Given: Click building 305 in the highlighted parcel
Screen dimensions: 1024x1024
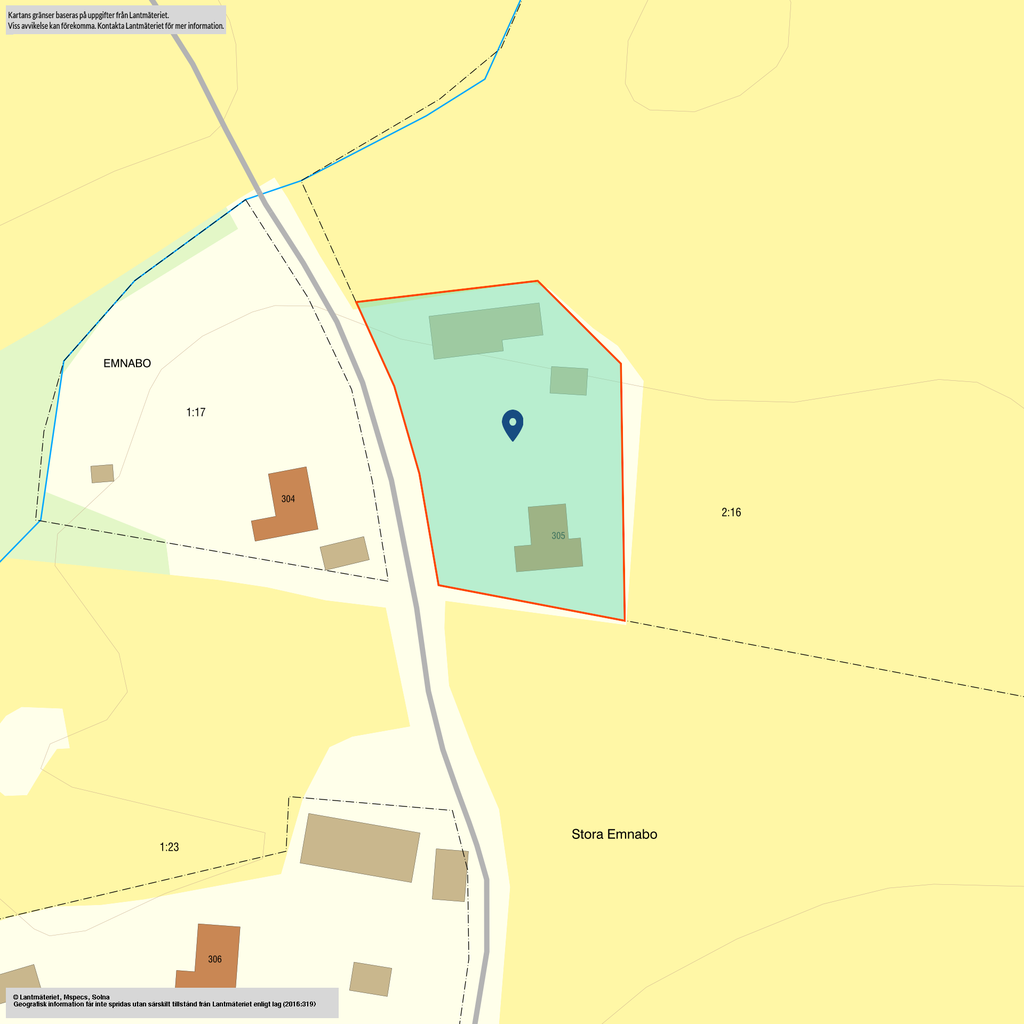Looking at the screenshot, I should (x=550, y=540).
